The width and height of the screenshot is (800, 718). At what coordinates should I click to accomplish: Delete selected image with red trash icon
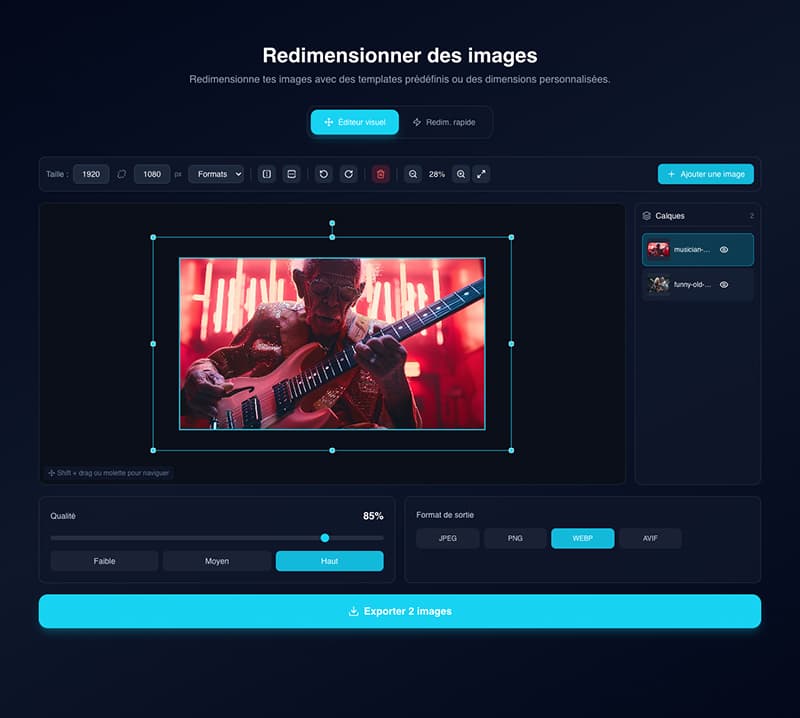coord(380,174)
